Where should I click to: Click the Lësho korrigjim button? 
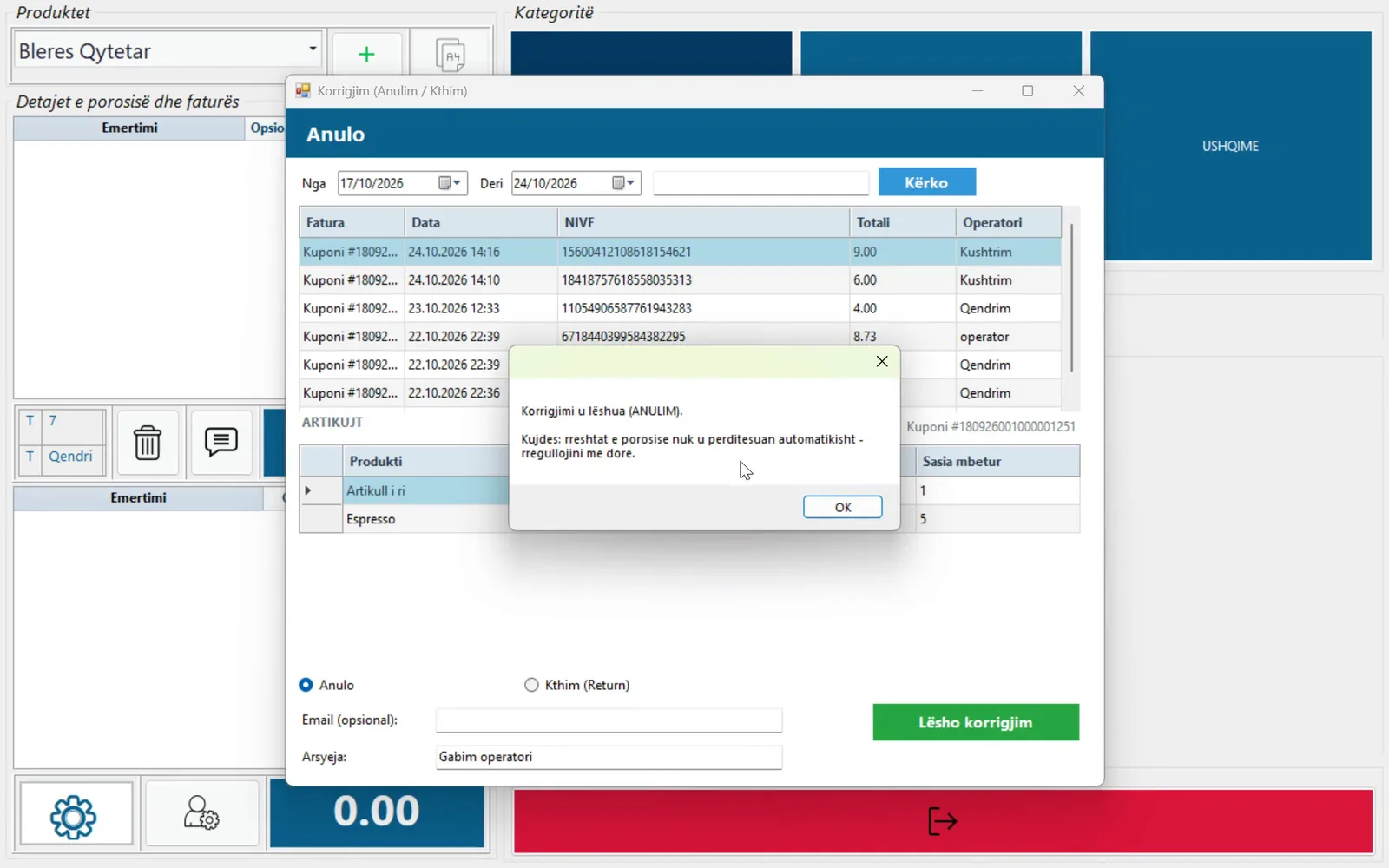(976, 722)
